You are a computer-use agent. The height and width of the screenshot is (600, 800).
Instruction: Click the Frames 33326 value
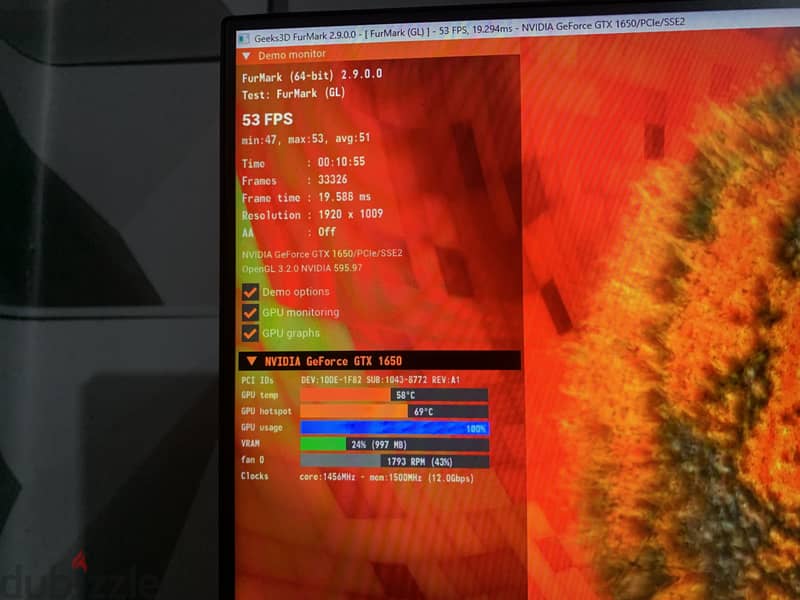333,180
